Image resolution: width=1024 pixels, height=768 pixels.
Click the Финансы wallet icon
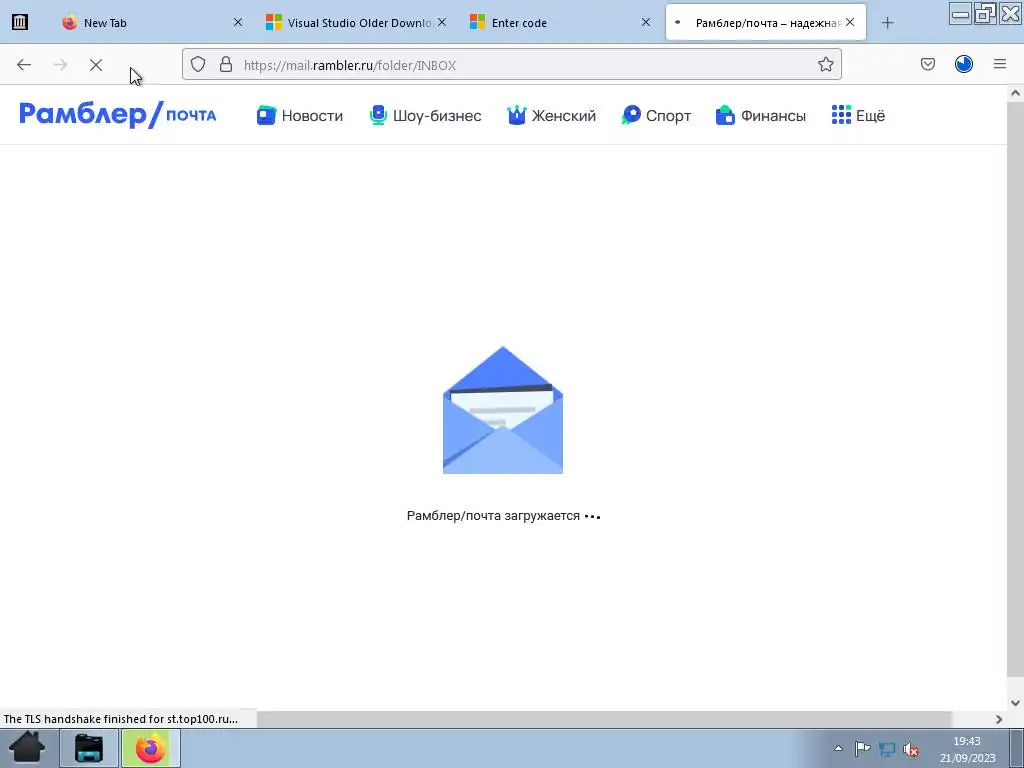(x=726, y=115)
